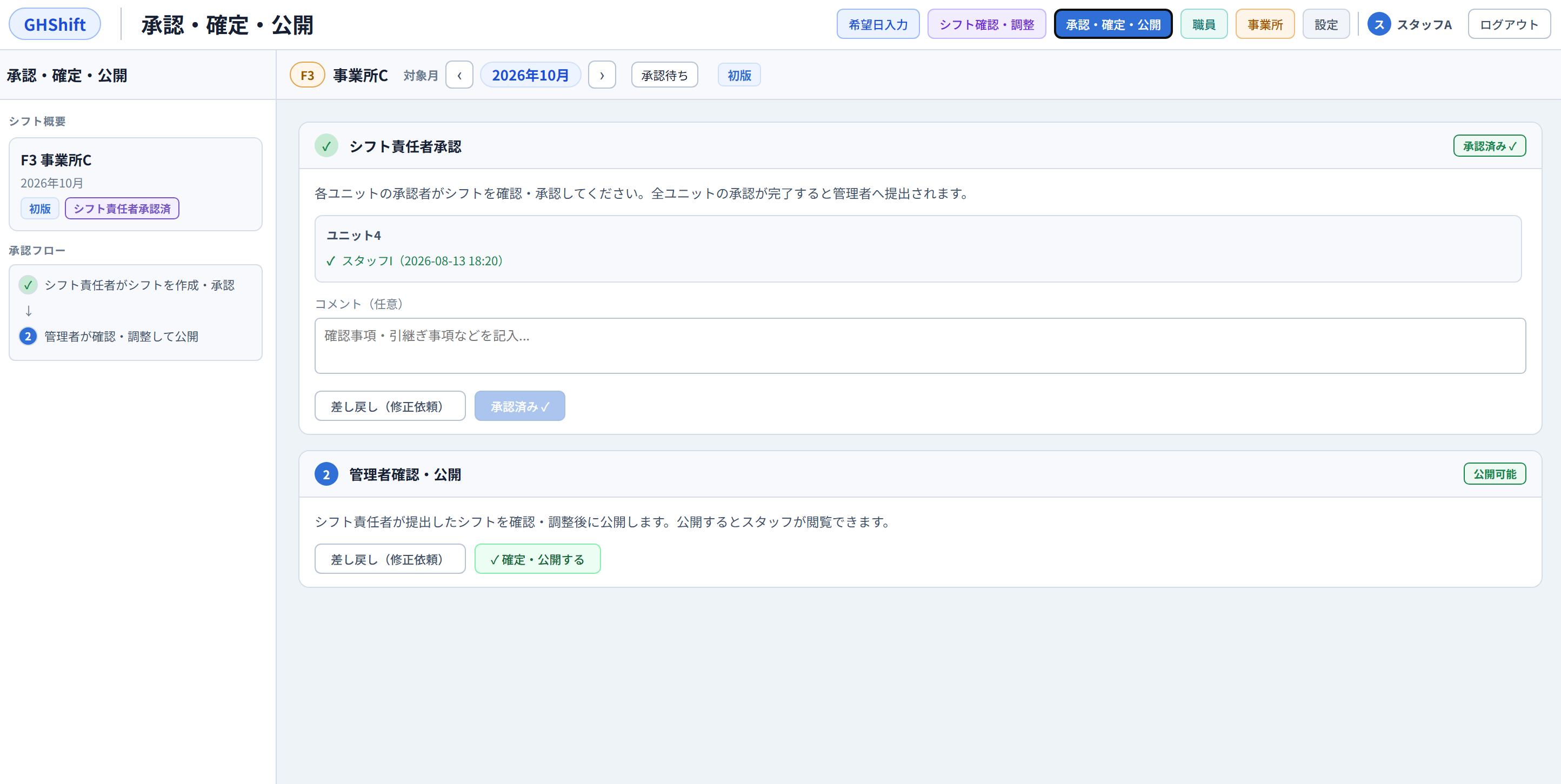The width and height of the screenshot is (1561, 784).
Task: Click the 公開可能 badge
Action: click(1495, 474)
